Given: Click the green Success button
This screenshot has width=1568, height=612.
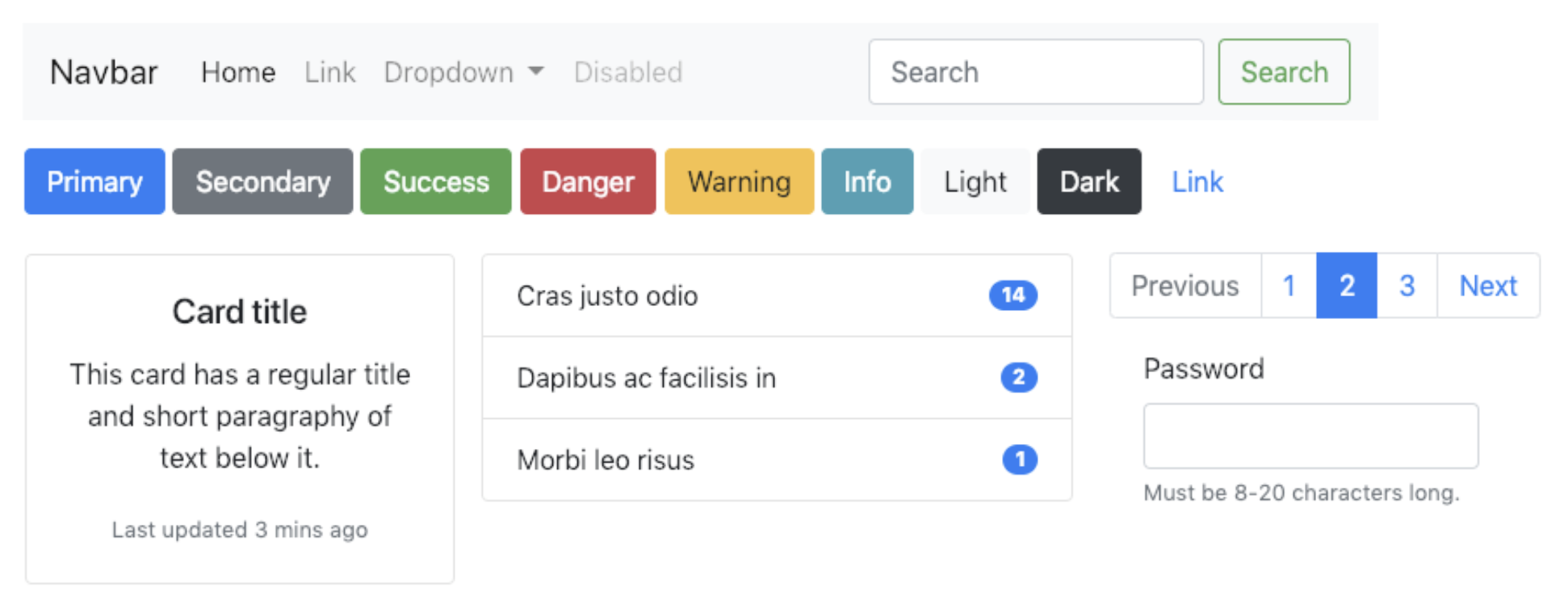Looking at the screenshot, I should click(436, 182).
